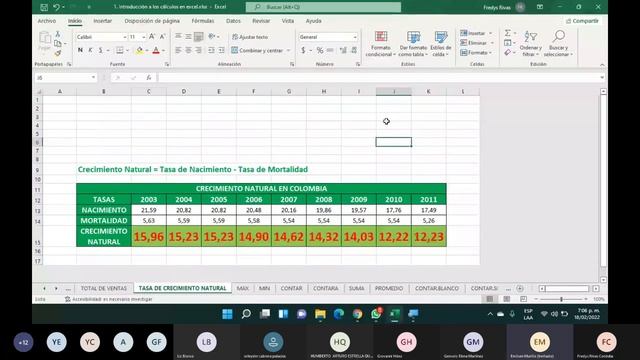The image size is (640, 360).
Task: Click the text orientation icon
Action: pyautogui.click(x=212, y=37)
